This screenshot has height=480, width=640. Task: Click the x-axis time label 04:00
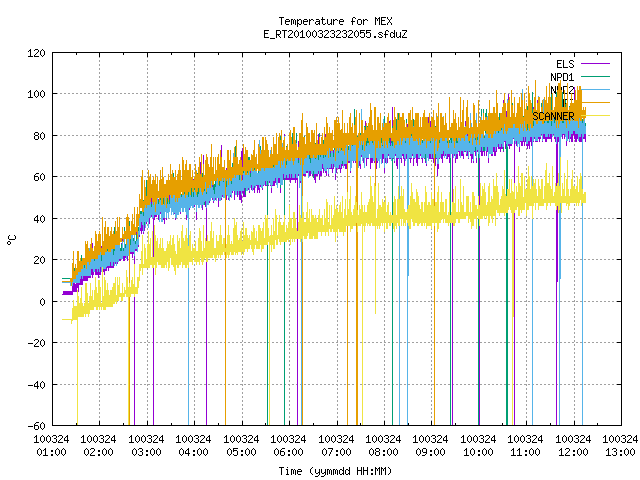click(193, 452)
